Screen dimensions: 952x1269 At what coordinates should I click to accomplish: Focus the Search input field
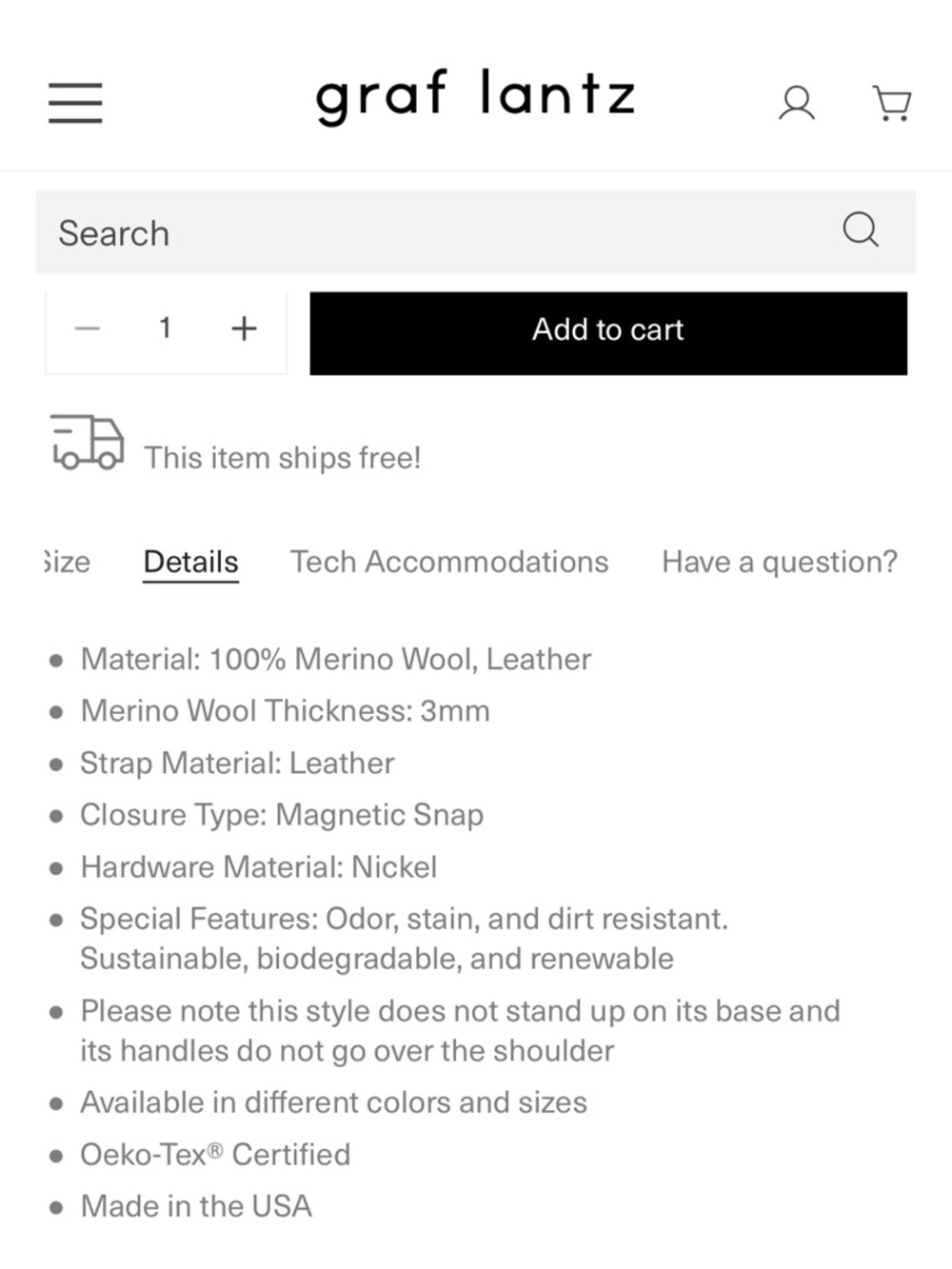[x=438, y=232]
